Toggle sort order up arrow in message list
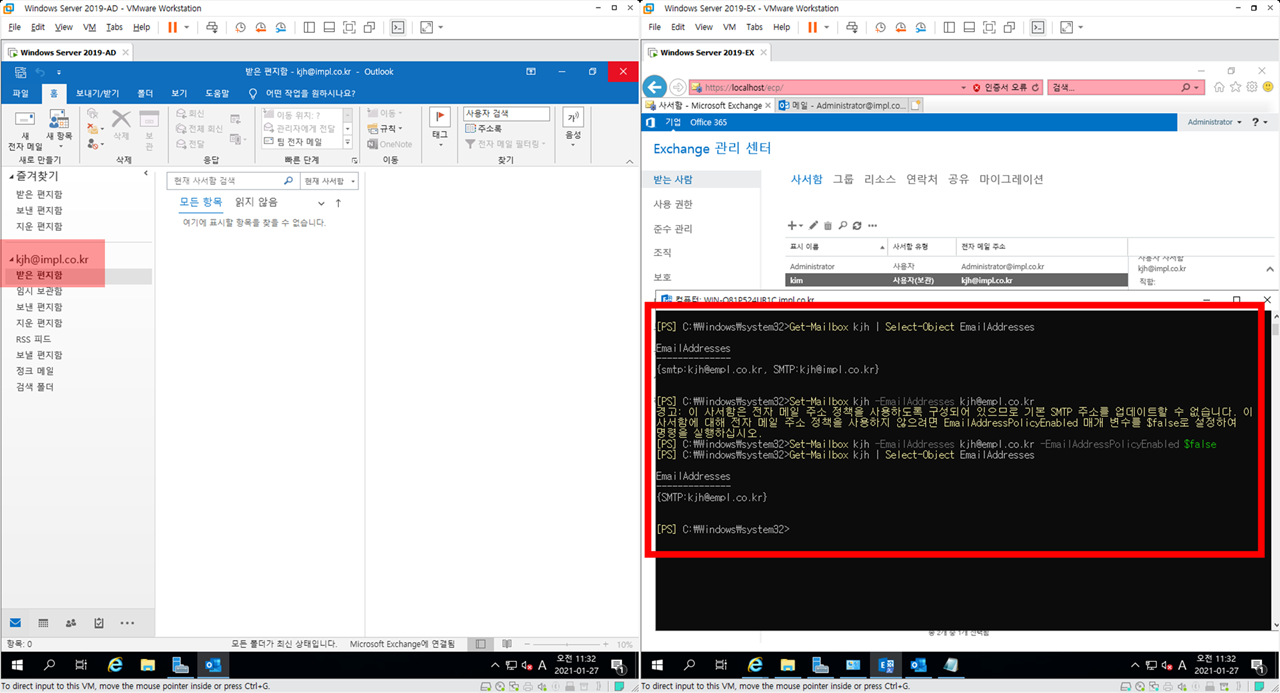 click(x=338, y=203)
